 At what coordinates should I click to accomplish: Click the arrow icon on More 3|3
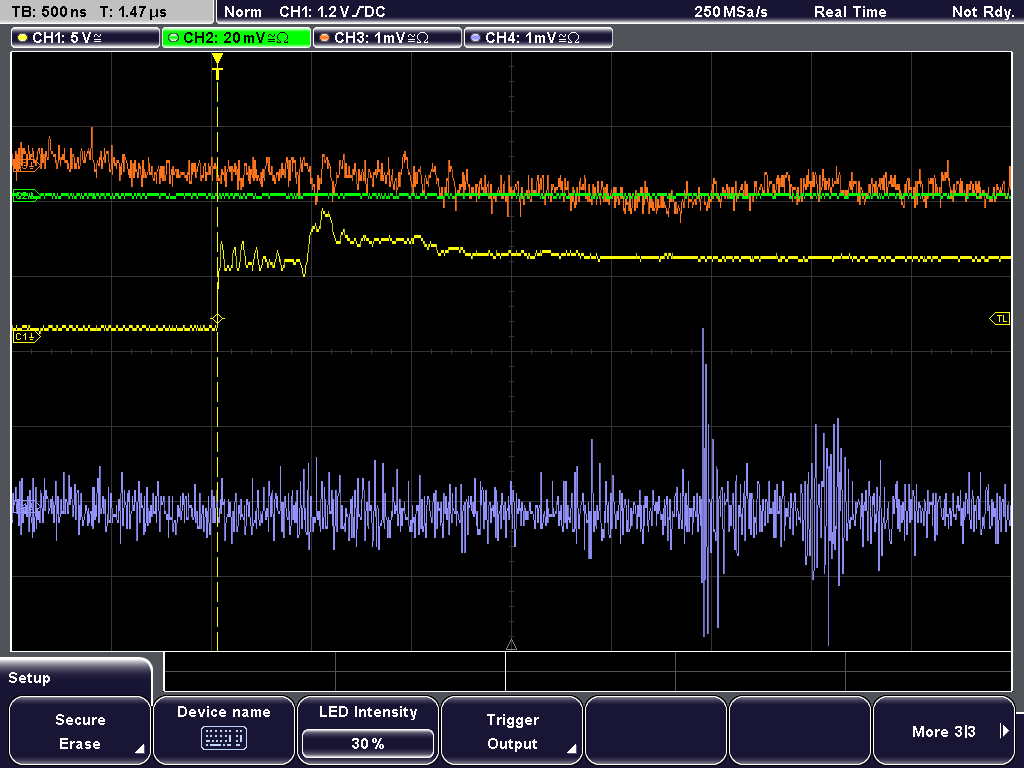(x=1004, y=731)
